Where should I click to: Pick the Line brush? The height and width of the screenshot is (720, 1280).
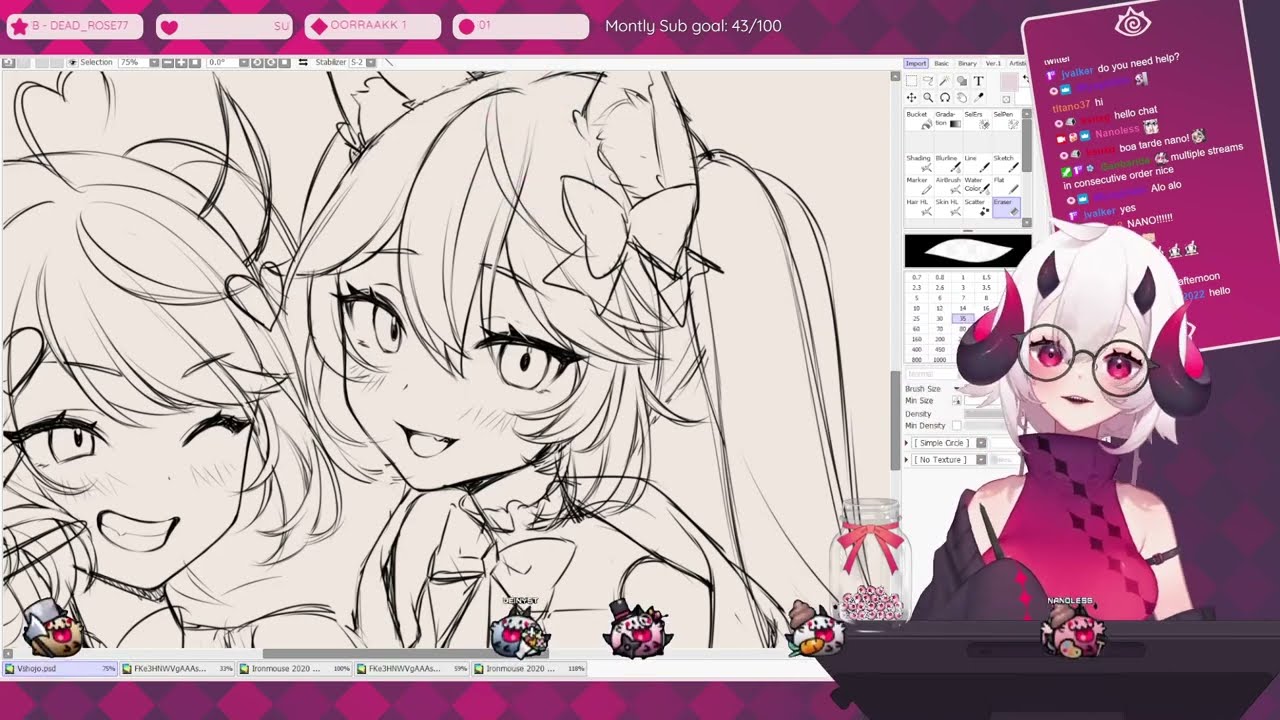pos(977,164)
